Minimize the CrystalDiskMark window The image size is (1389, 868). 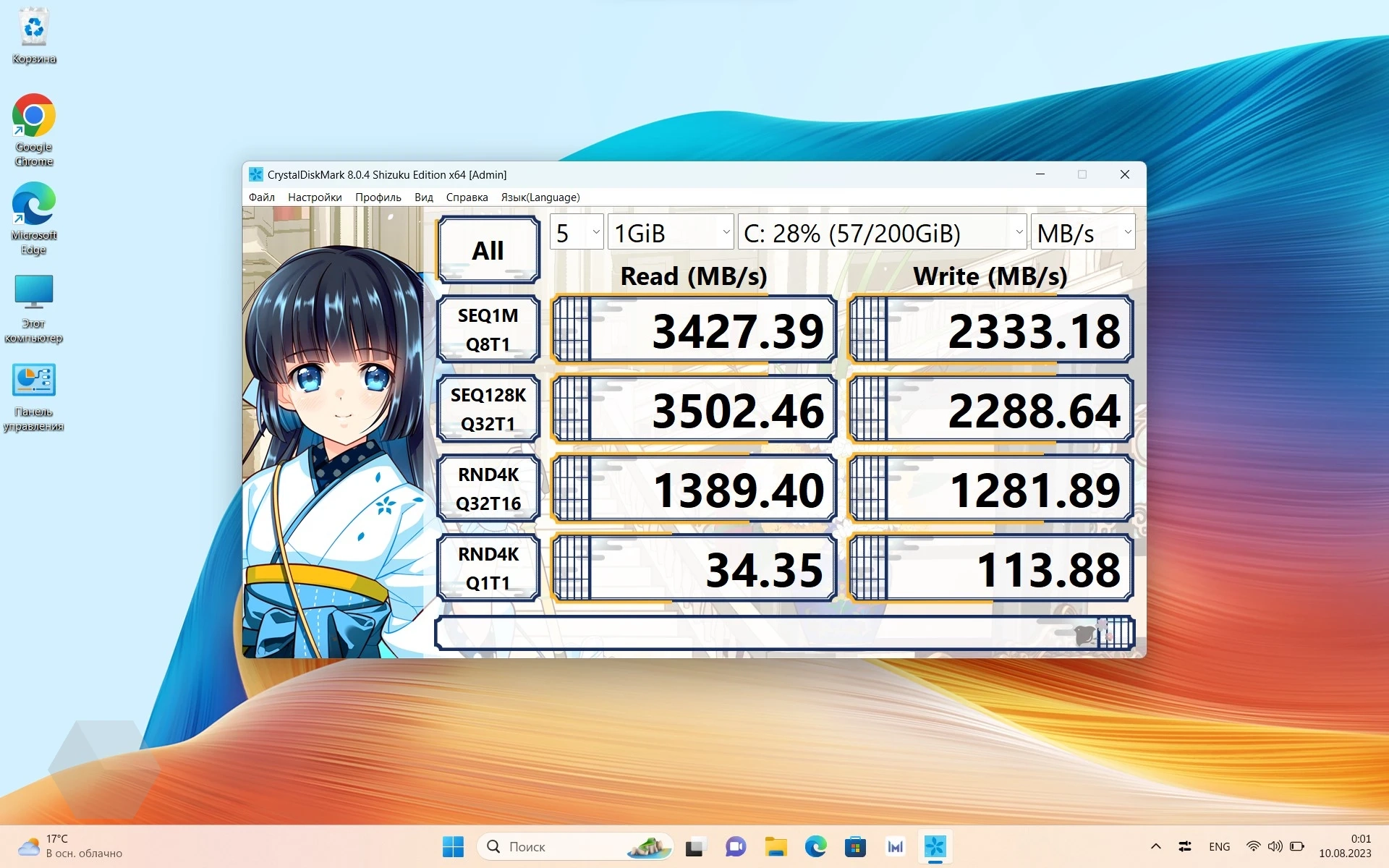tap(1040, 174)
